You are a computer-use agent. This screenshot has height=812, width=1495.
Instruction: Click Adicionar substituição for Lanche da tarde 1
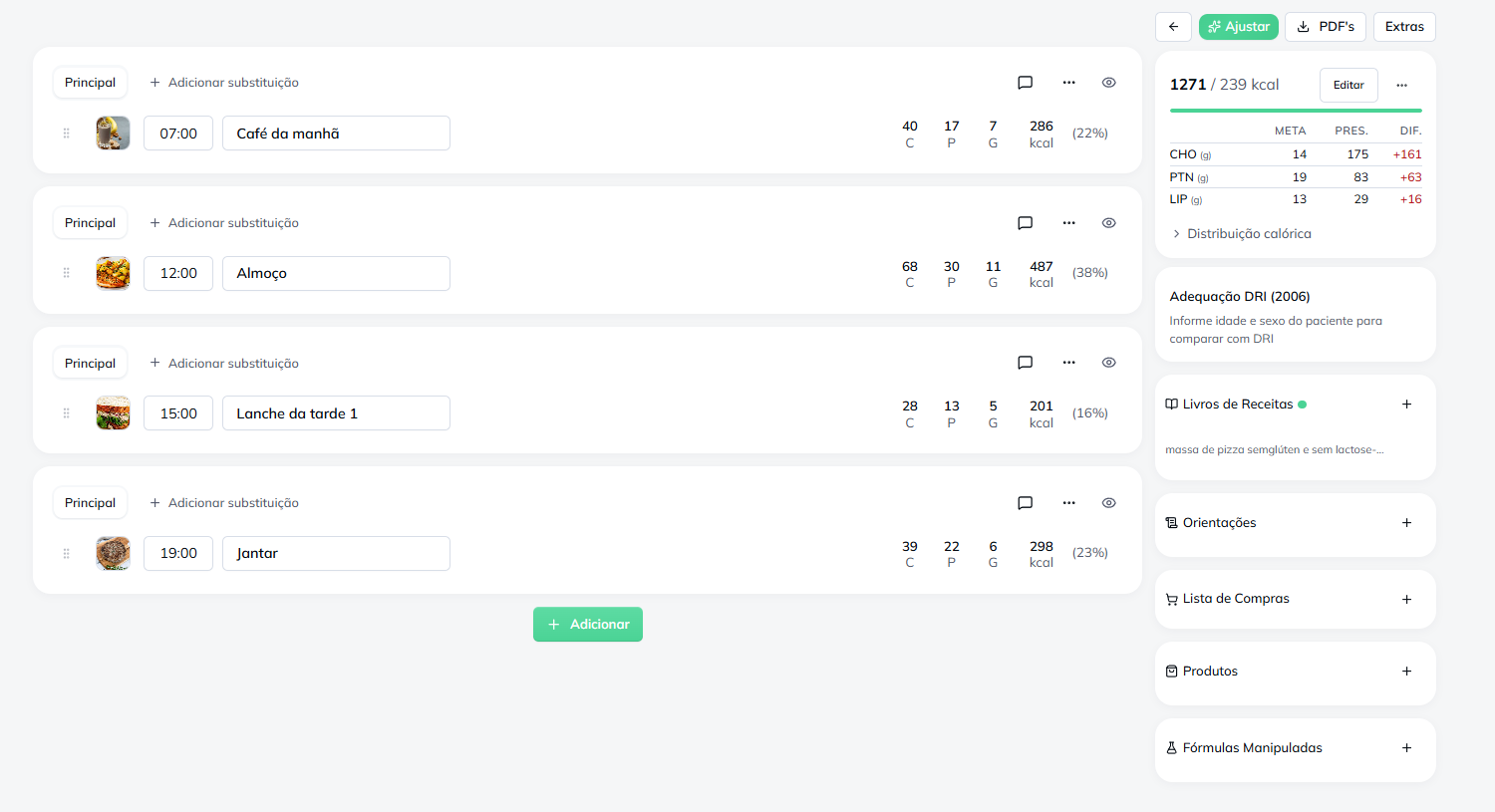click(x=224, y=364)
